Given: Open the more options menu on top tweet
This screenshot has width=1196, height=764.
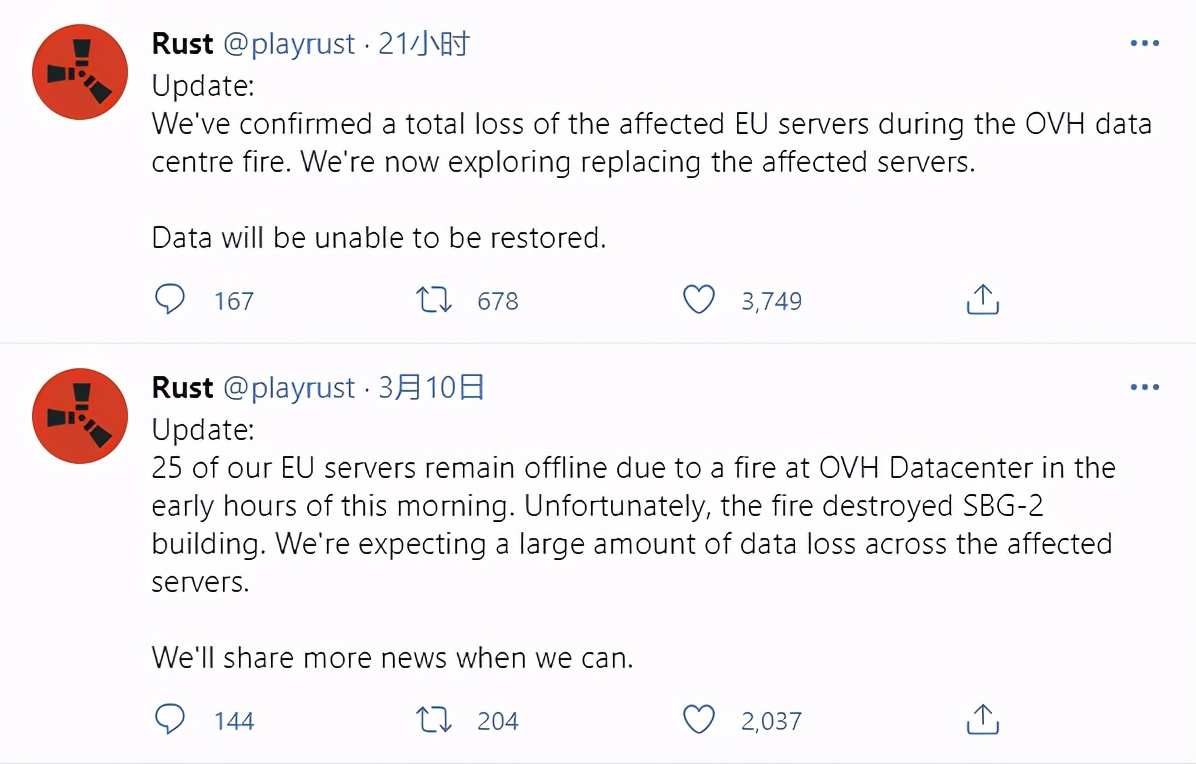Looking at the screenshot, I should [x=1144, y=42].
